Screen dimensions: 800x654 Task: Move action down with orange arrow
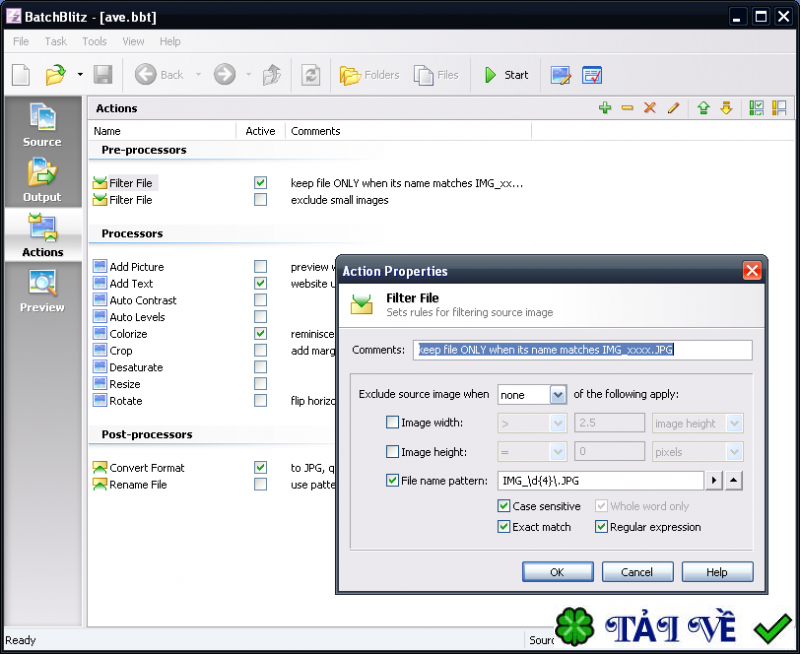click(x=726, y=108)
